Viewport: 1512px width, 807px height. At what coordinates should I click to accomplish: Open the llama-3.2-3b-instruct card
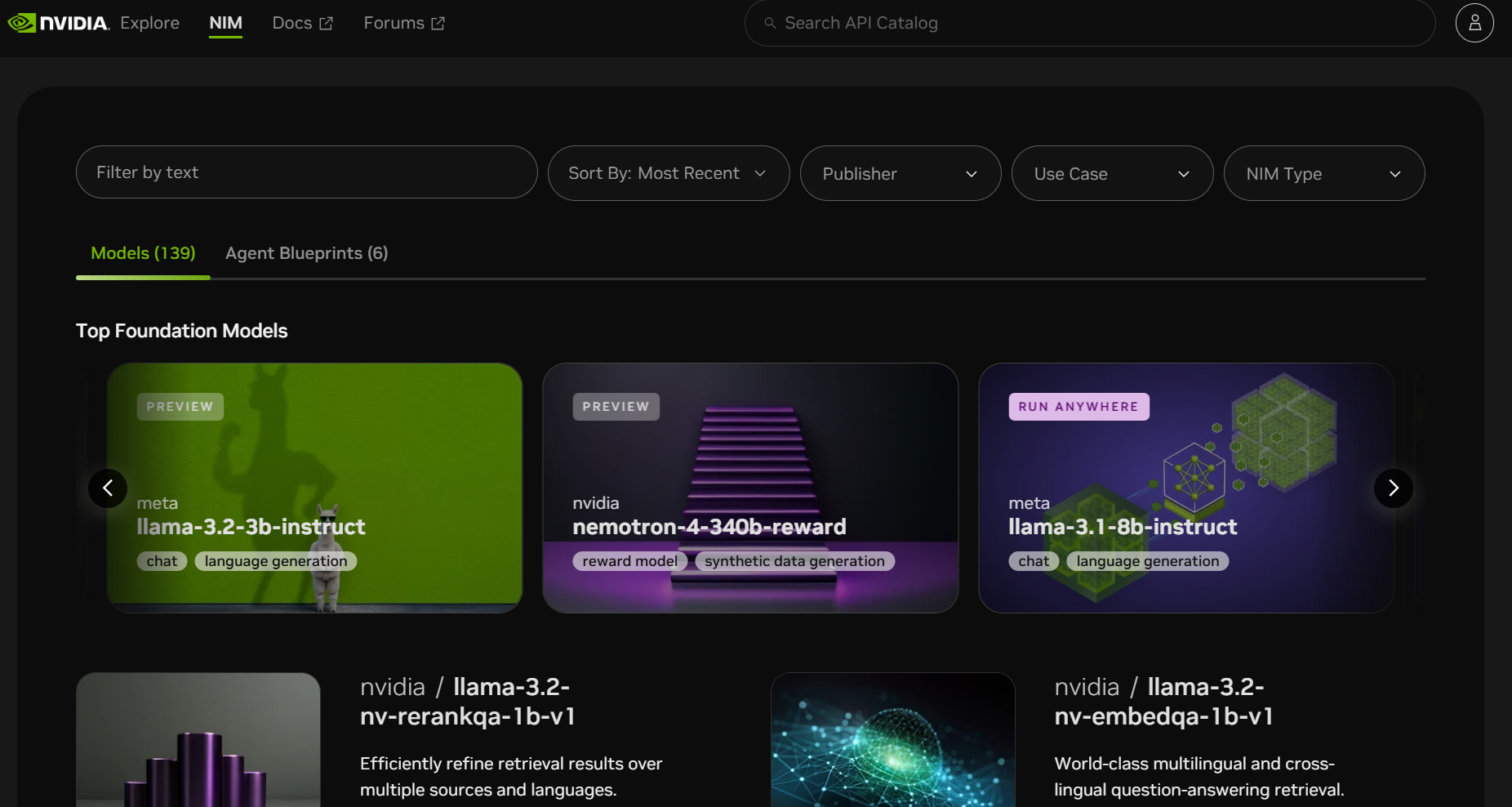click(x=314, y=488)
